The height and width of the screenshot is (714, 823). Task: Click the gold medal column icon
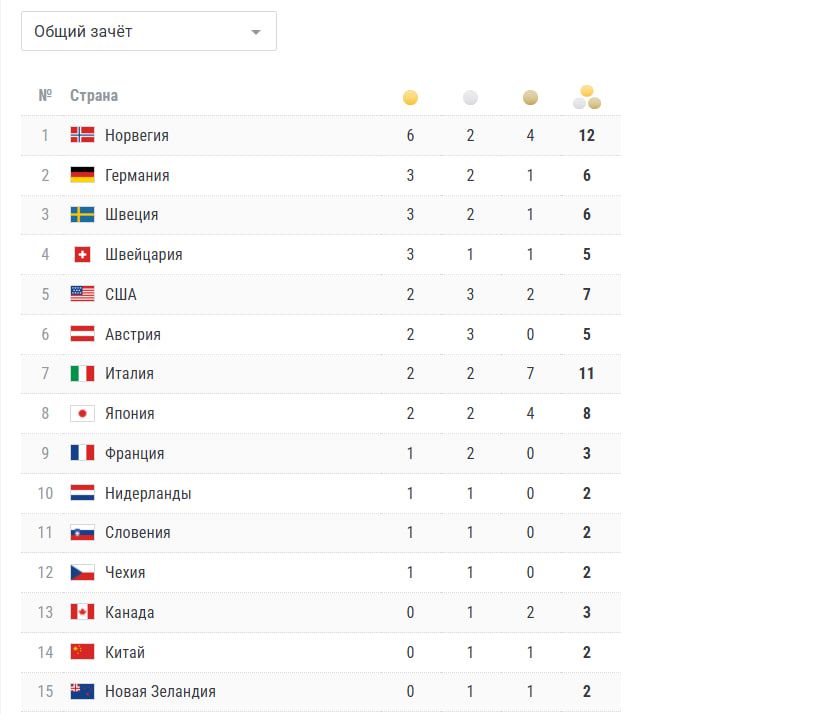(x=410, y=98)
